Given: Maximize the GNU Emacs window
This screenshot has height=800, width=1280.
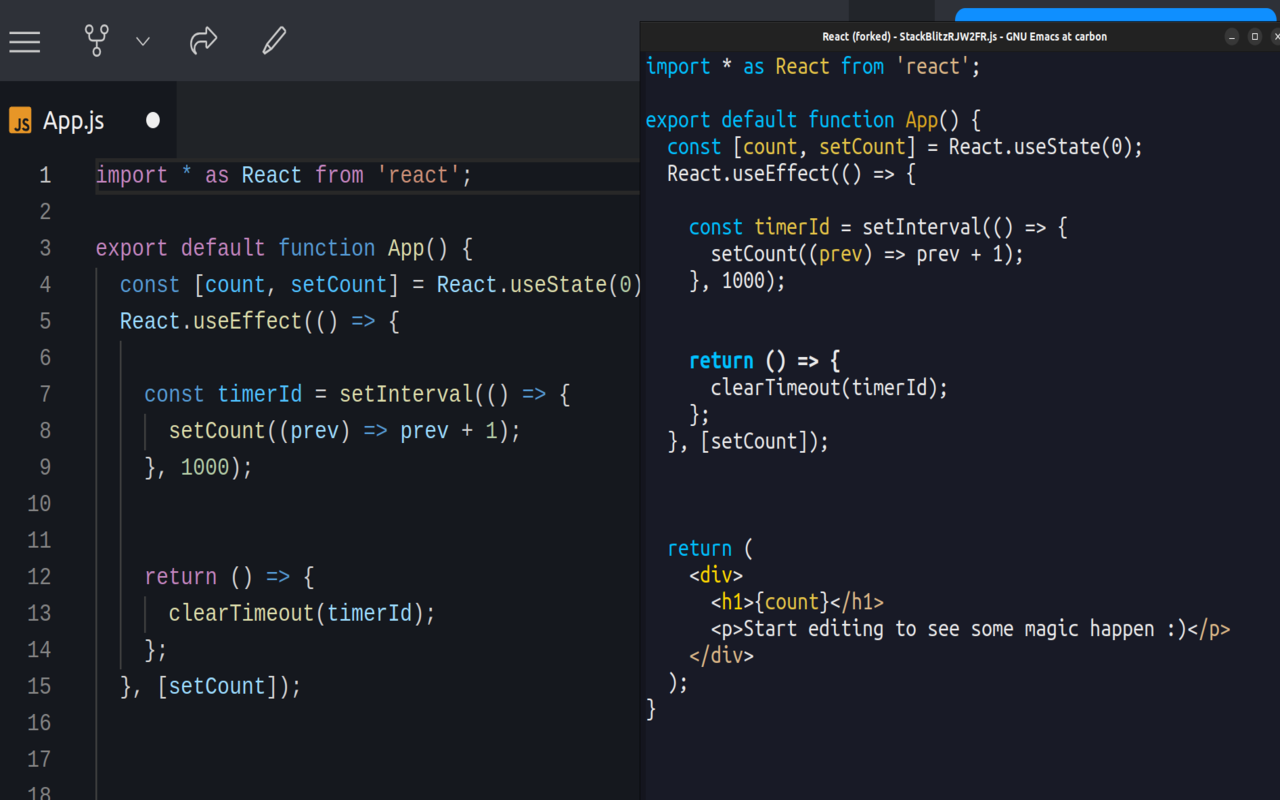Looking at the screenshot, I should tap(1255, 37).
